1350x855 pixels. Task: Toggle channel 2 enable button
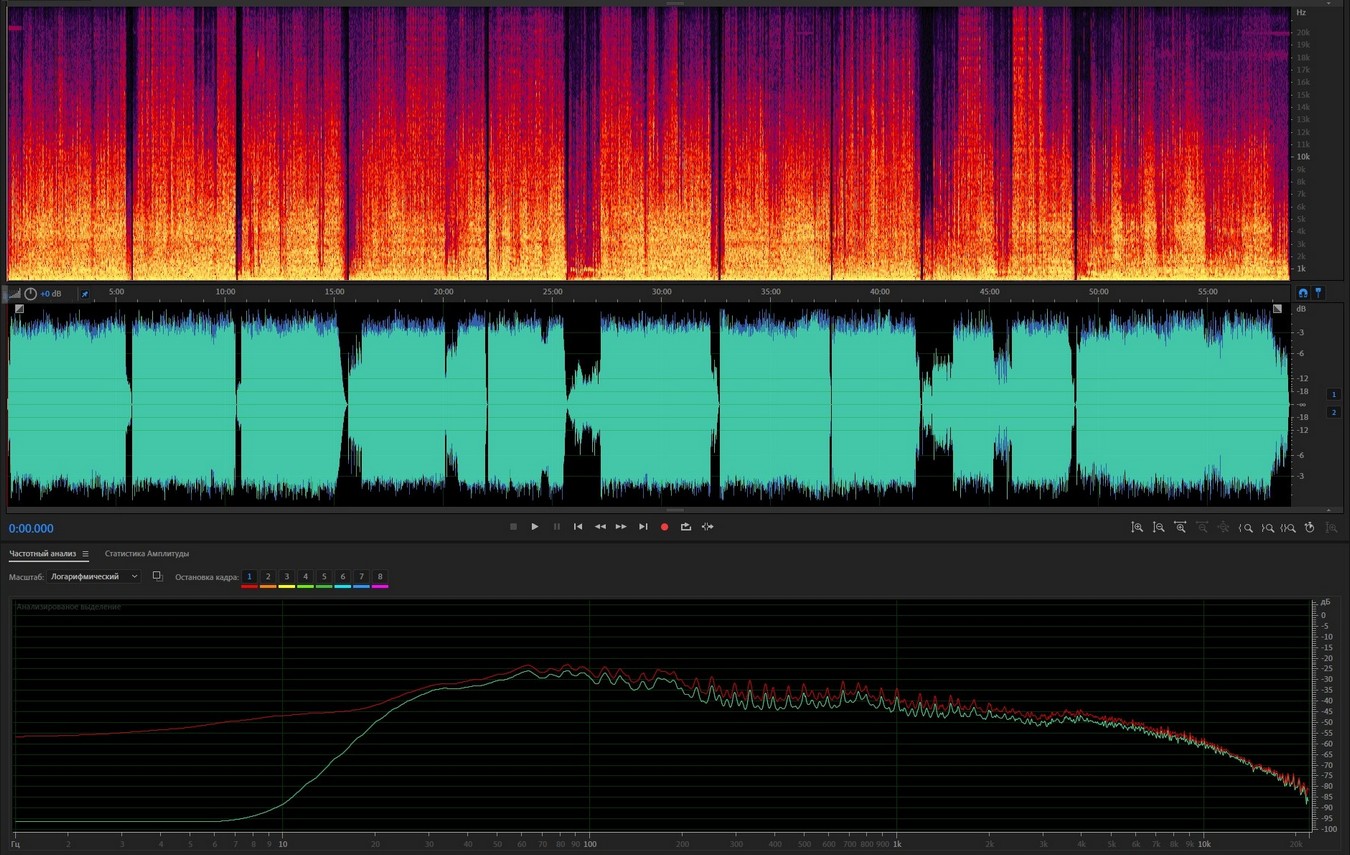(x=1333, y=412)
